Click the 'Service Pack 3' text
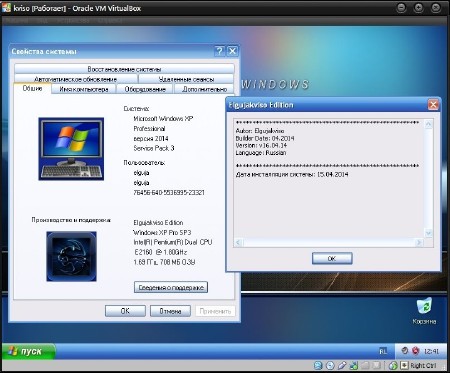The width and height of the screenshot is (450, 373). point(154,148)
